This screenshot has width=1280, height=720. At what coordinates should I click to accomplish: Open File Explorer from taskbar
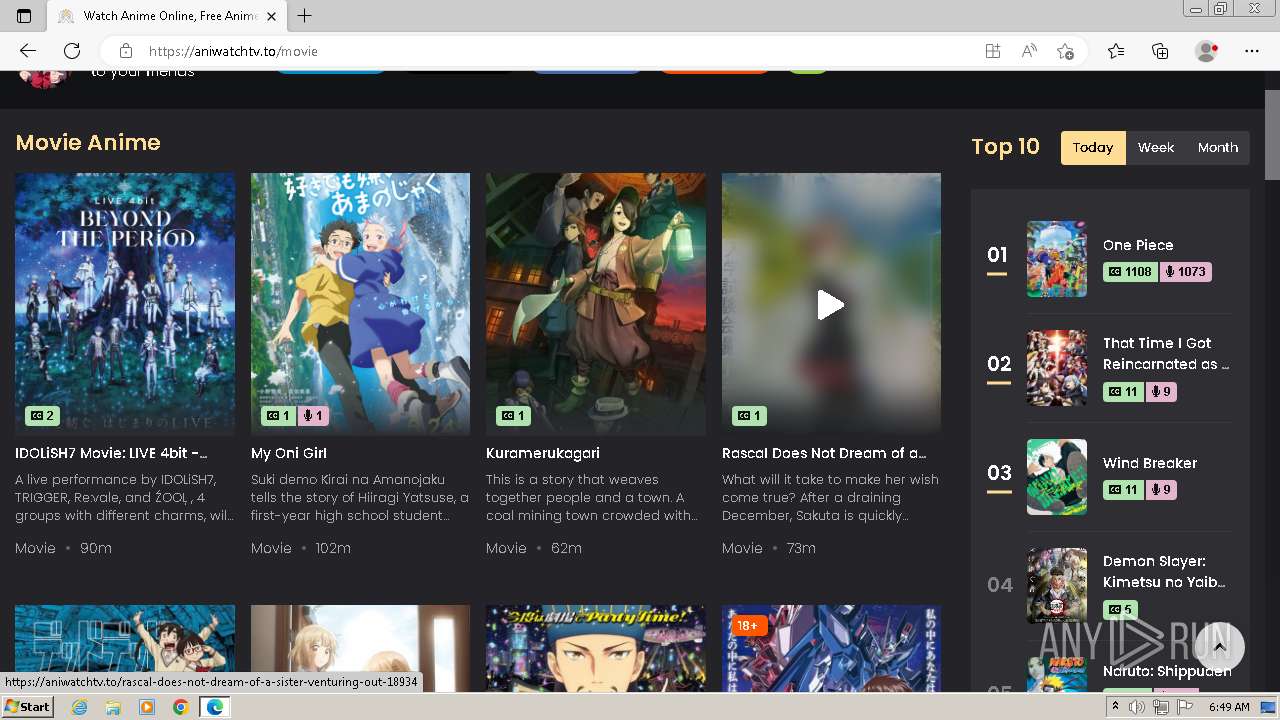(x=113, y=707)
